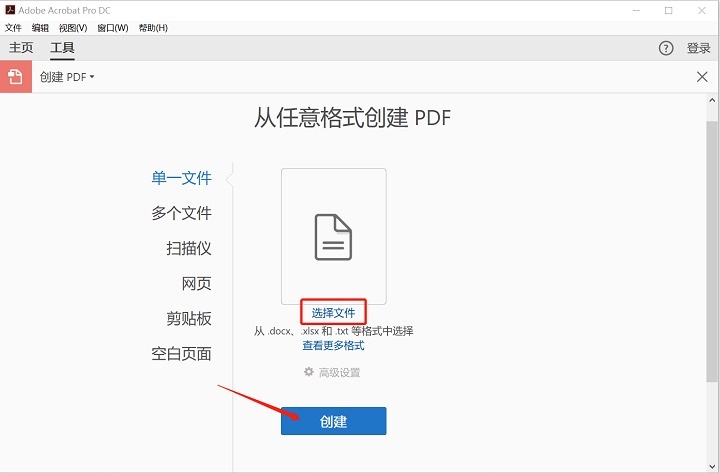Click the Adobe Acrobat logo in title bar
The width and height of the screenshot is (720, 473).
(10, 10)
